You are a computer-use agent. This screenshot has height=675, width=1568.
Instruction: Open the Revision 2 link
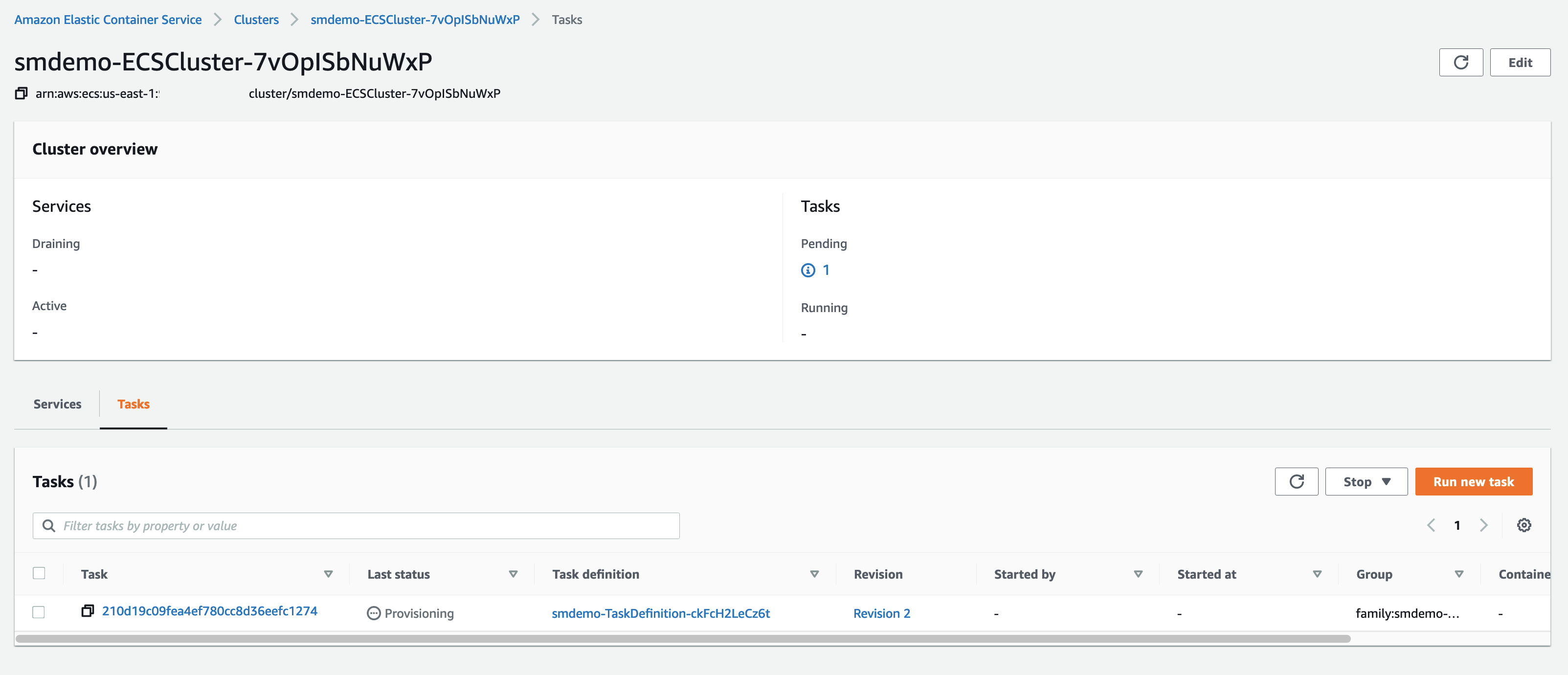tap(881, 613)
